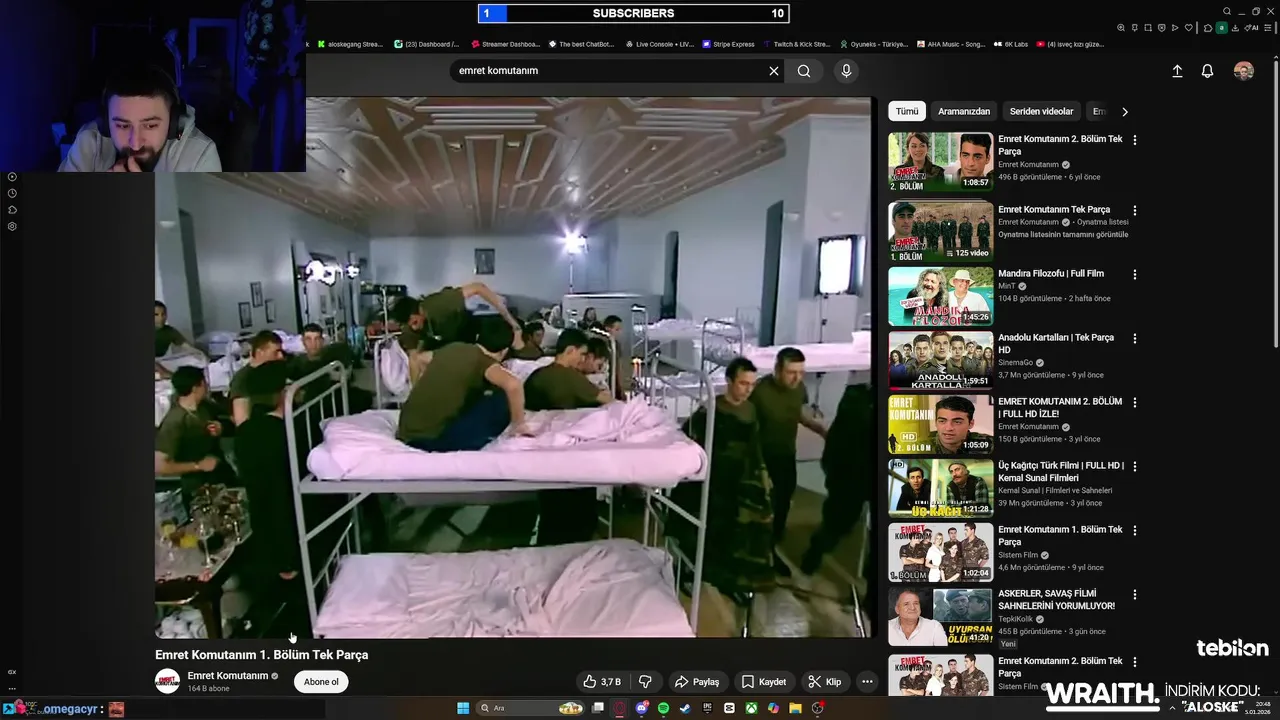Open options for ASKERLER, SAVAŞ FİLMİ video
Screen dimensions: 1280x720
tap(1134, 594)
